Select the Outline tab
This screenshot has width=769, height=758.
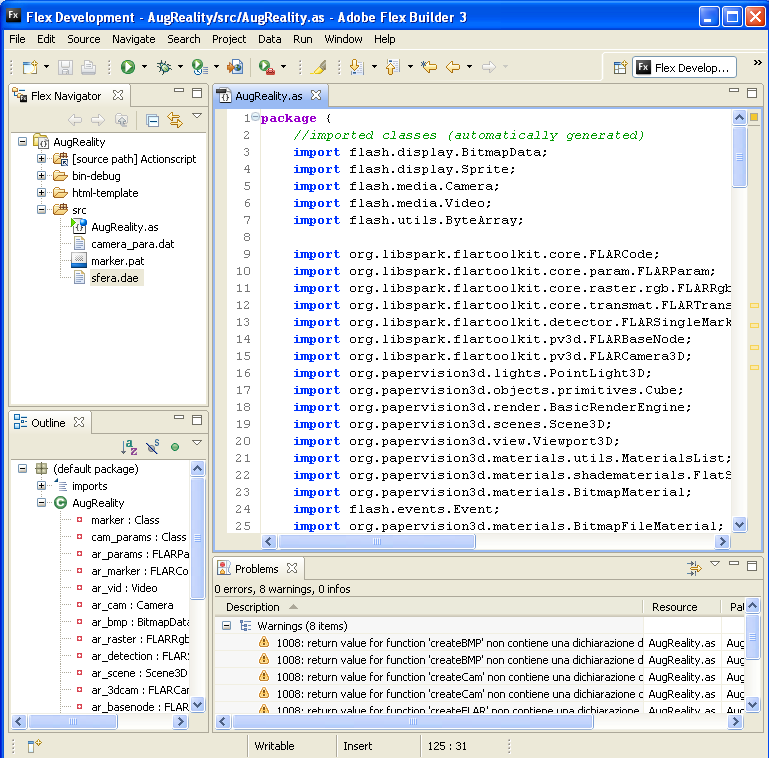pyautogui.click(x=49, y=423)
